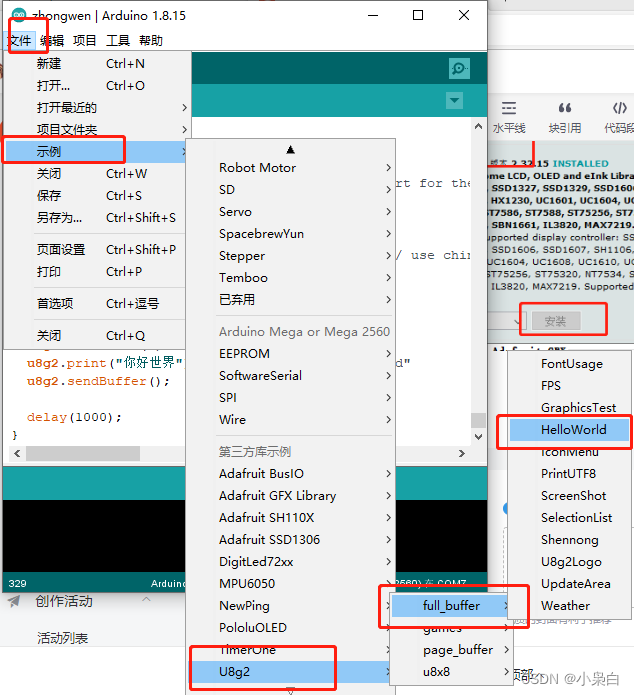The width and height of the screenshot is (634, 695).
Task: Choose 页面设置 in the file menu
Action: [94, 250]
